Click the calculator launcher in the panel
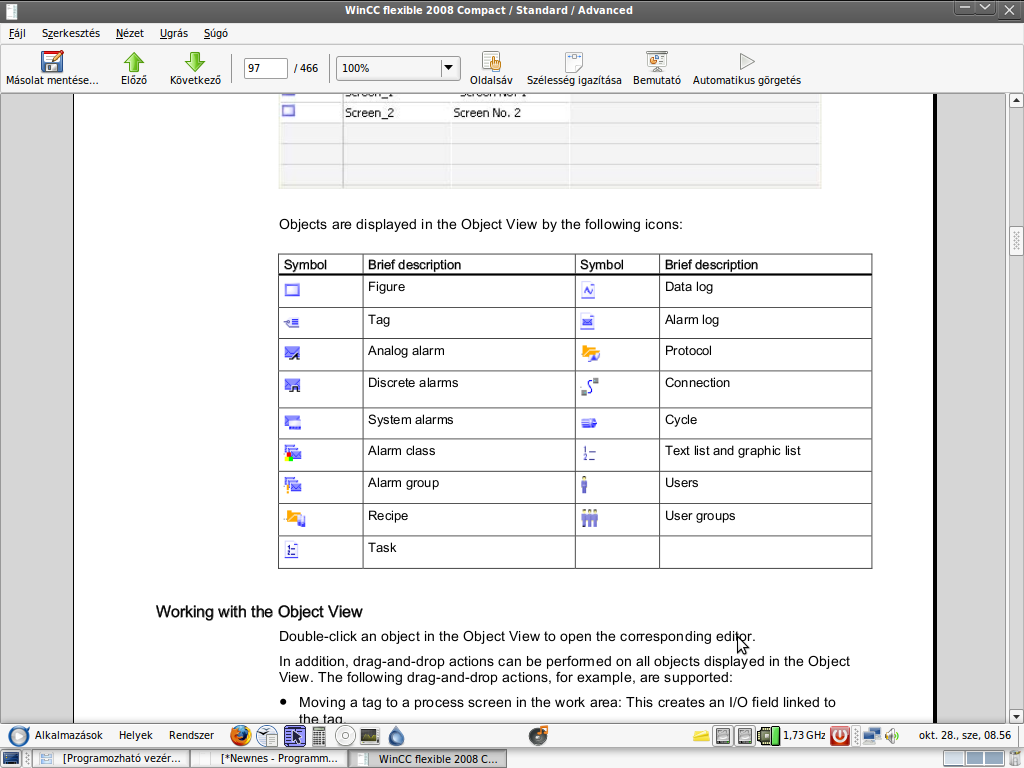This screenshot has height=768, width=1024. tap(319, 736)
